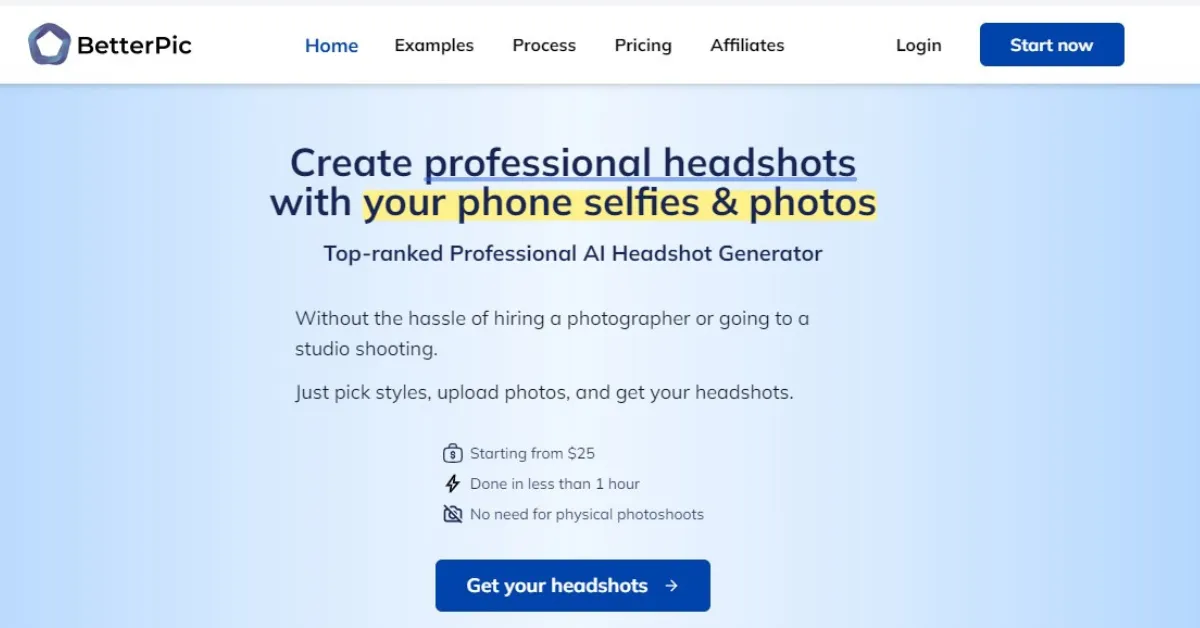The image size is (1200, 628).
Task: Click the money bag icon beside $25
Action: (452, 453)
